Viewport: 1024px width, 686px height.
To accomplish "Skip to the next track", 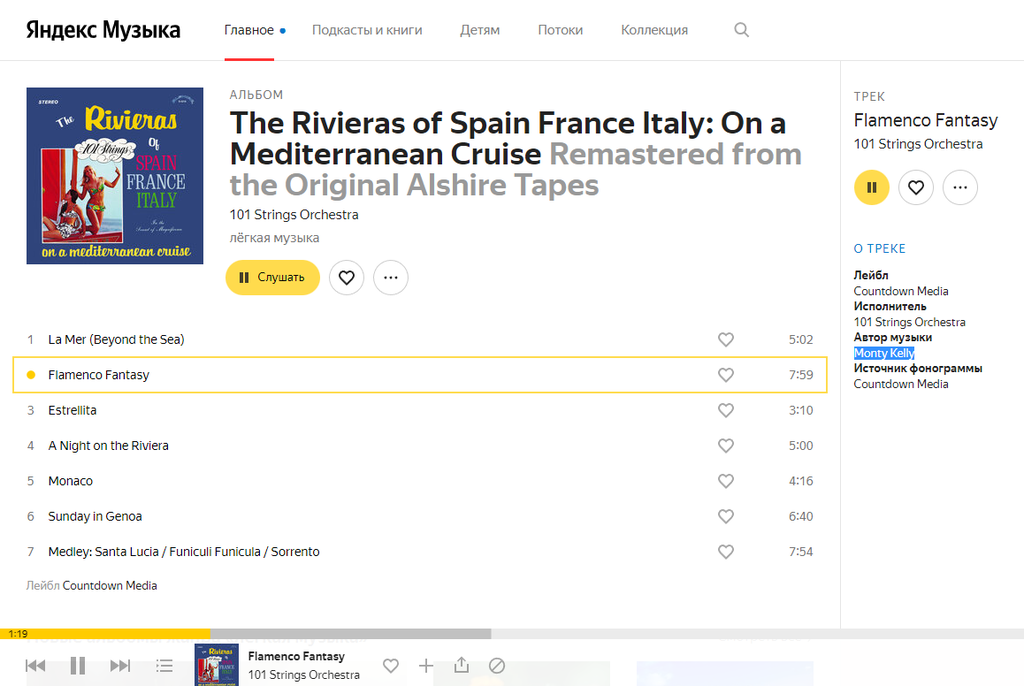I will tap(120, 666).
